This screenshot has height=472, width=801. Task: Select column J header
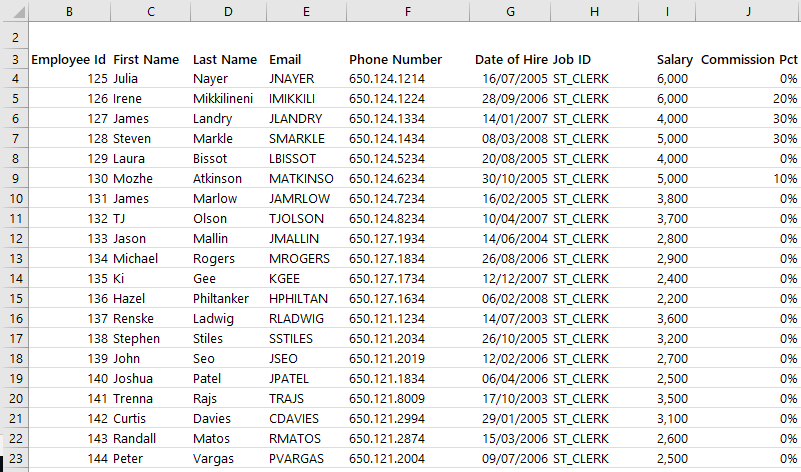(x=748, y=11)
